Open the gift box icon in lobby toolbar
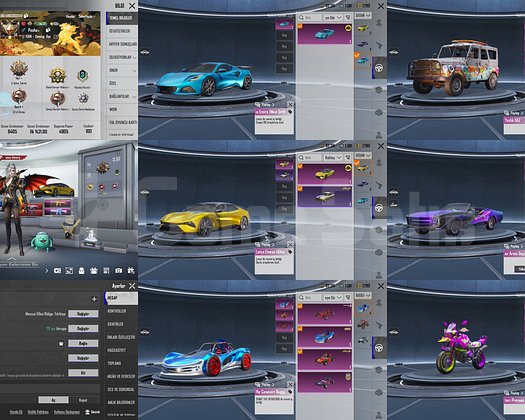 (x=94, y=271)
